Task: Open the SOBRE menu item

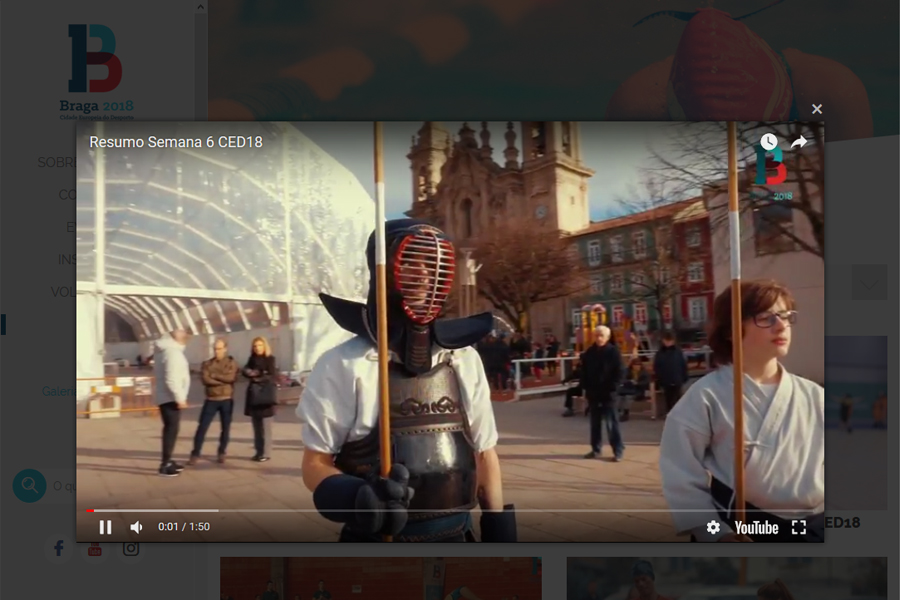Action: click(57, 162)
